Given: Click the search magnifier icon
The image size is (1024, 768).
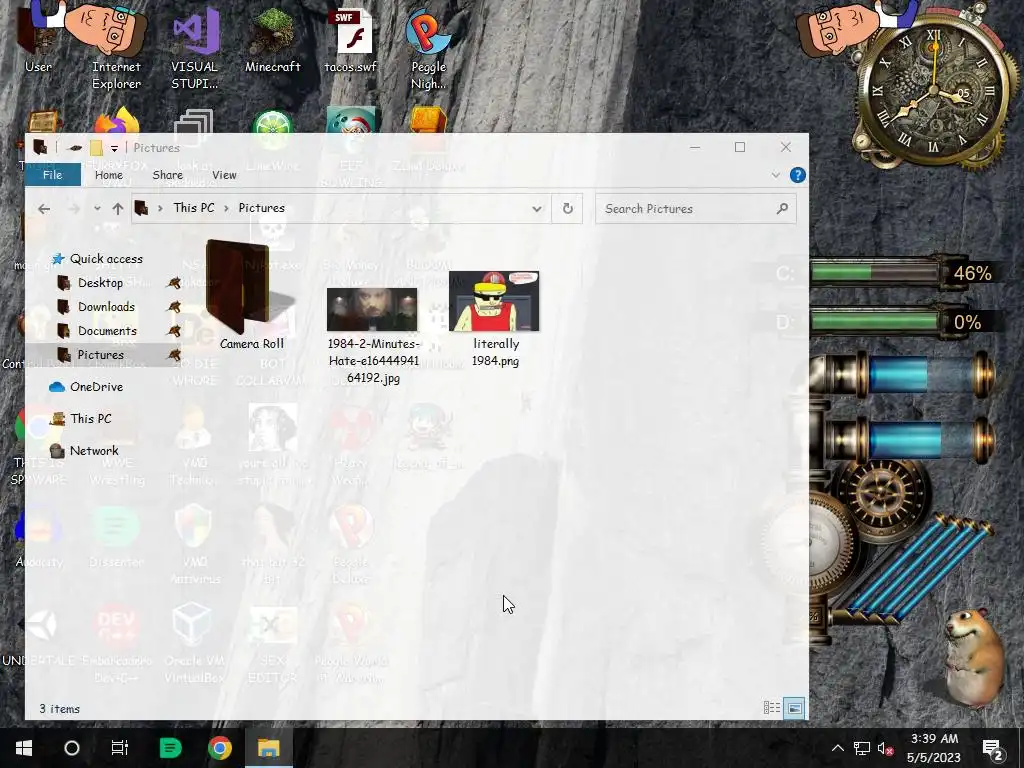Looking at the screenshot, I should (782, 208).
